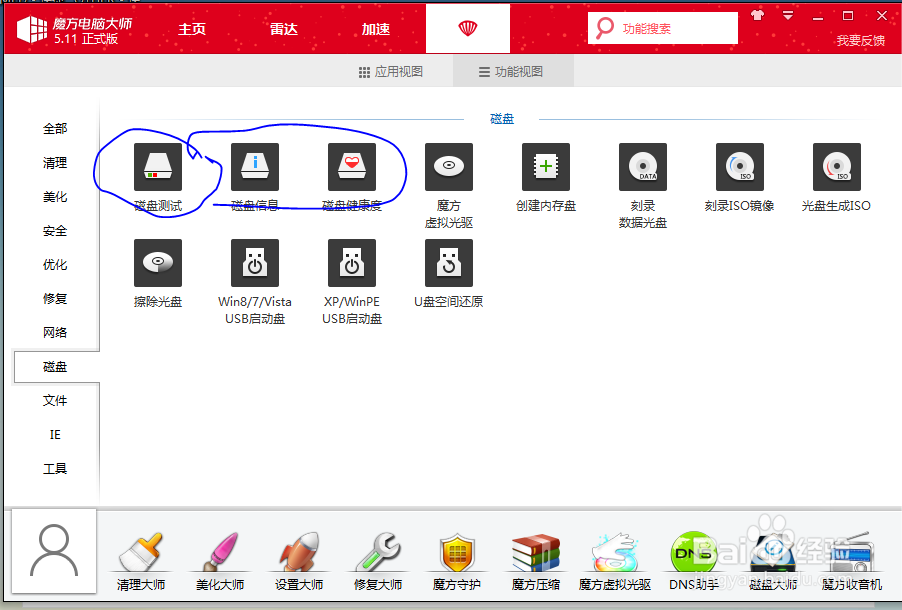902x610 pixels.
Task: Open the 磁盘测试 disk test tool
Action: (x=157, y=167)
